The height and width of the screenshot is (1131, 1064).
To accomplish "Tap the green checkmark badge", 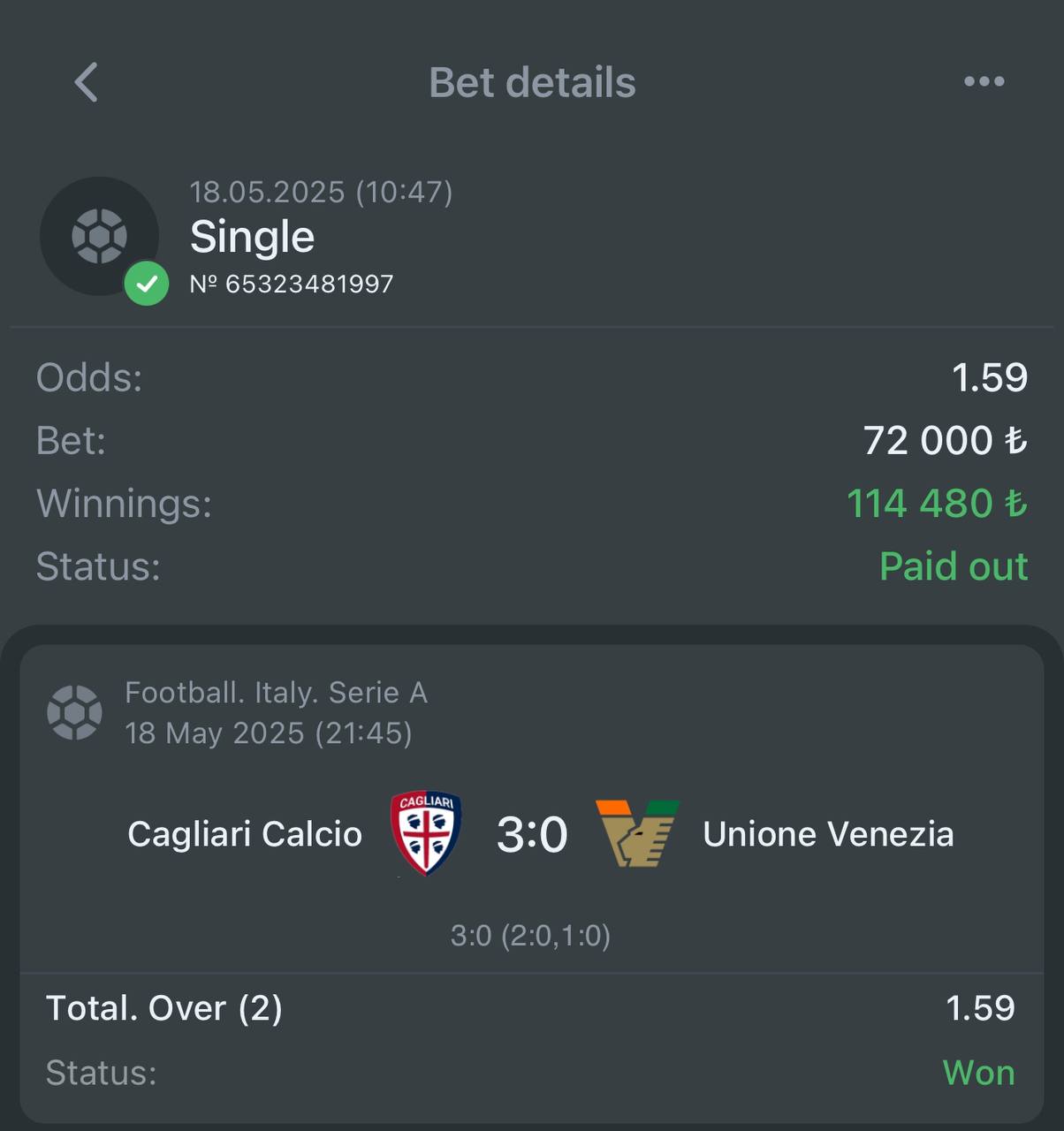I will coord(147,284).
